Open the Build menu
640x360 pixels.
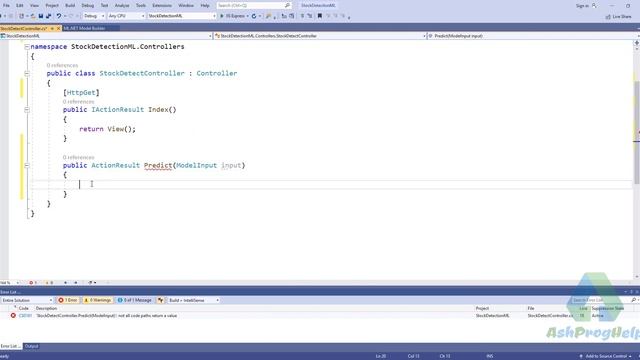[70, 6]
